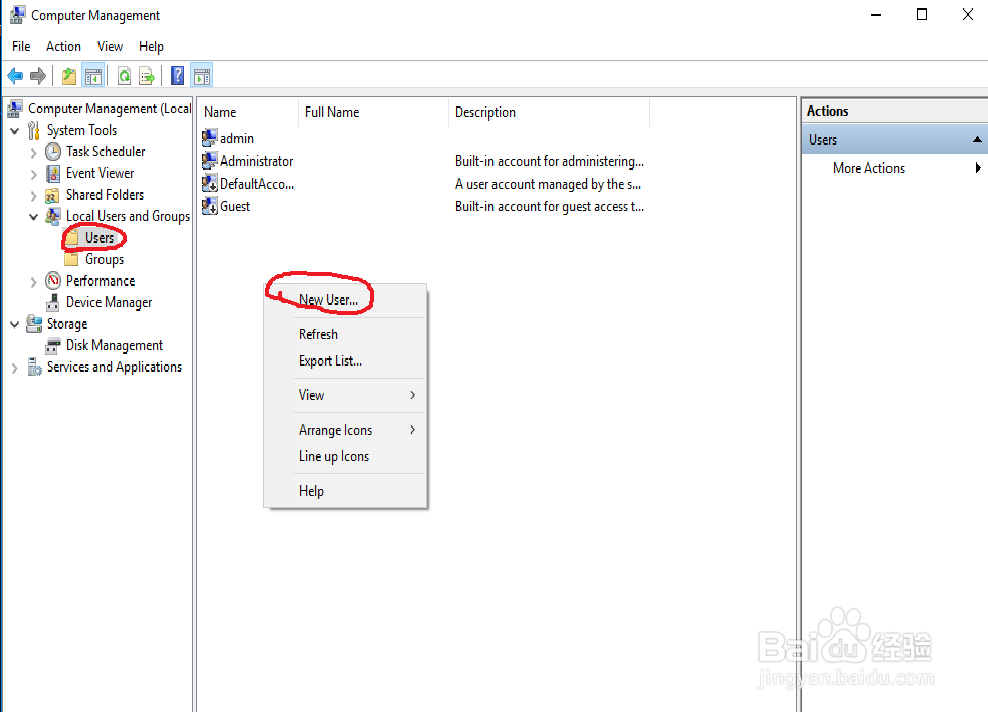Click the Guest account description text

(x=549, y=207)
